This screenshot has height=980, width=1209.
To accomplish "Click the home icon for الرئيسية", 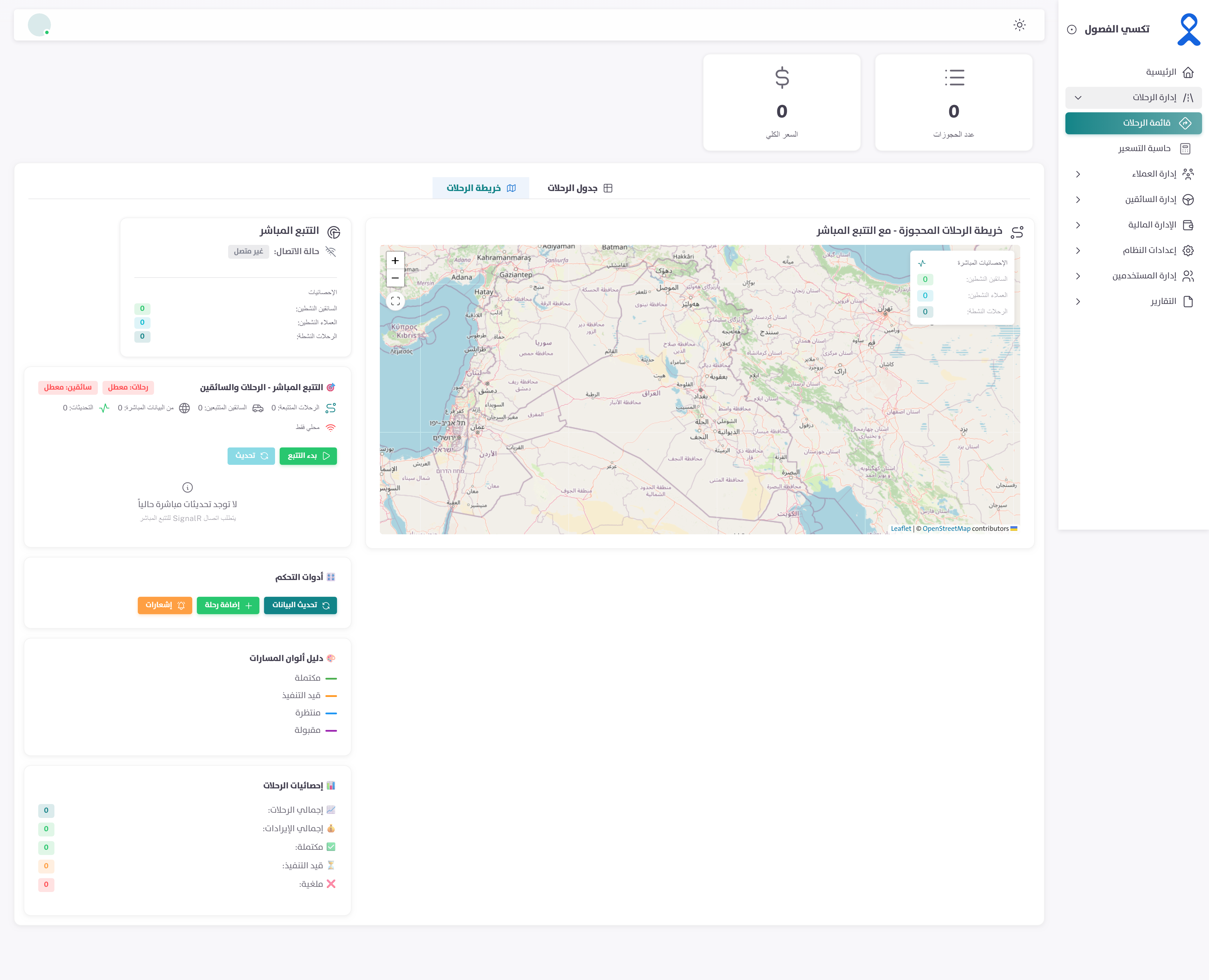I will coord(1188,72).
